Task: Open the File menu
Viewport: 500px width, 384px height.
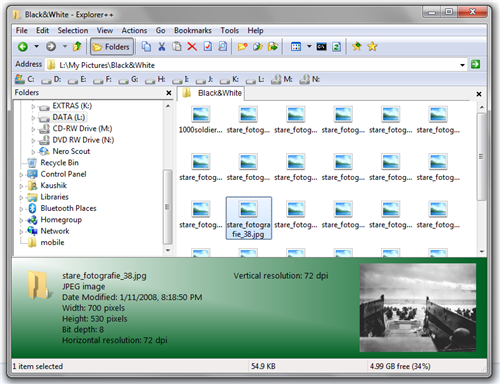Action: coord(22,30)
